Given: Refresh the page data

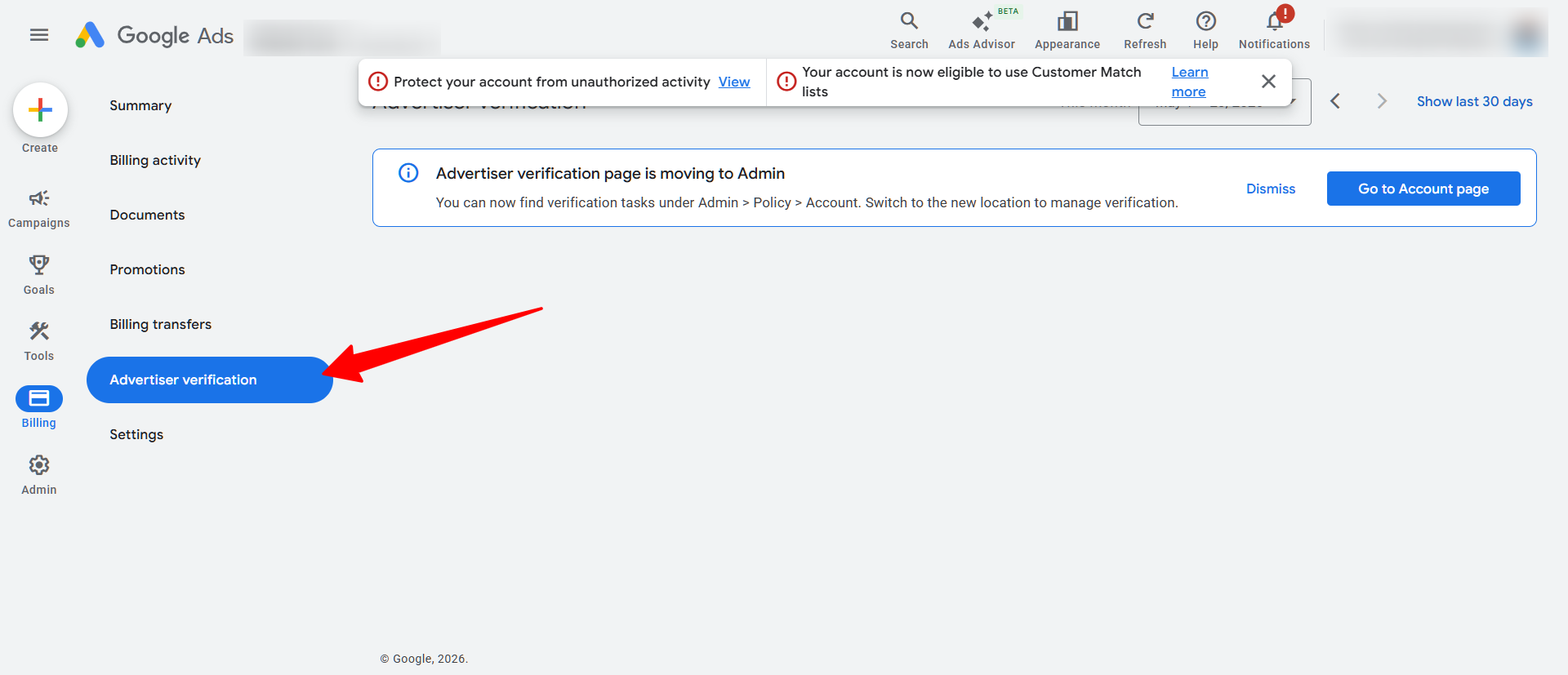Looking at the screenshot, I should coord(1145,31).
